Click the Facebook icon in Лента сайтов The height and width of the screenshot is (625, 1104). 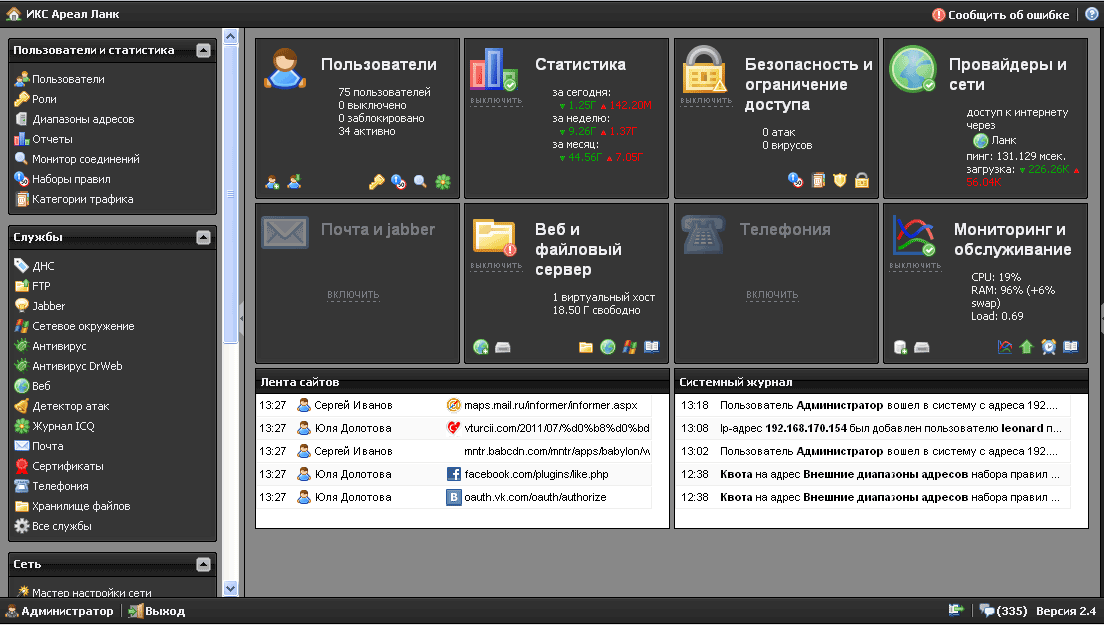(x=453, y=474)
